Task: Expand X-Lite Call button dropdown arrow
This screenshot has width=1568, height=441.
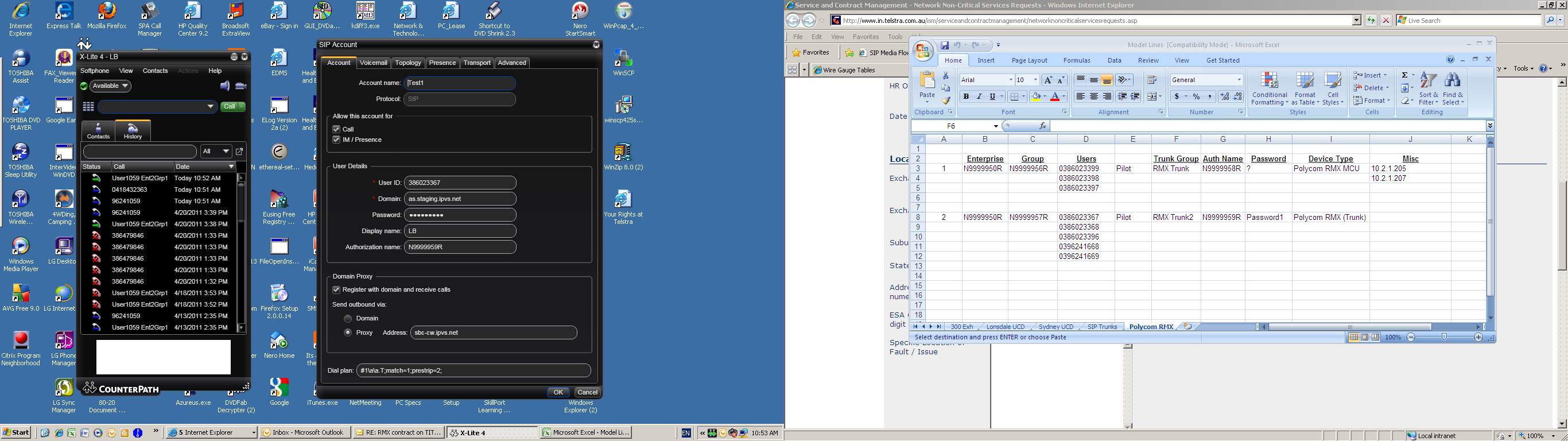Action: pyautogui.click(x=242, y=107)
